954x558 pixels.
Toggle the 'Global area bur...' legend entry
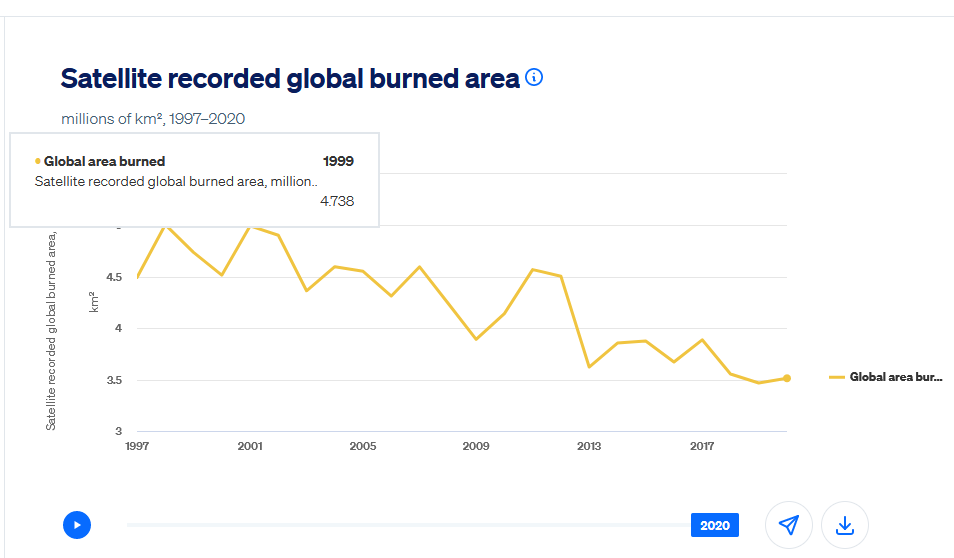click(x=895, y=377)
